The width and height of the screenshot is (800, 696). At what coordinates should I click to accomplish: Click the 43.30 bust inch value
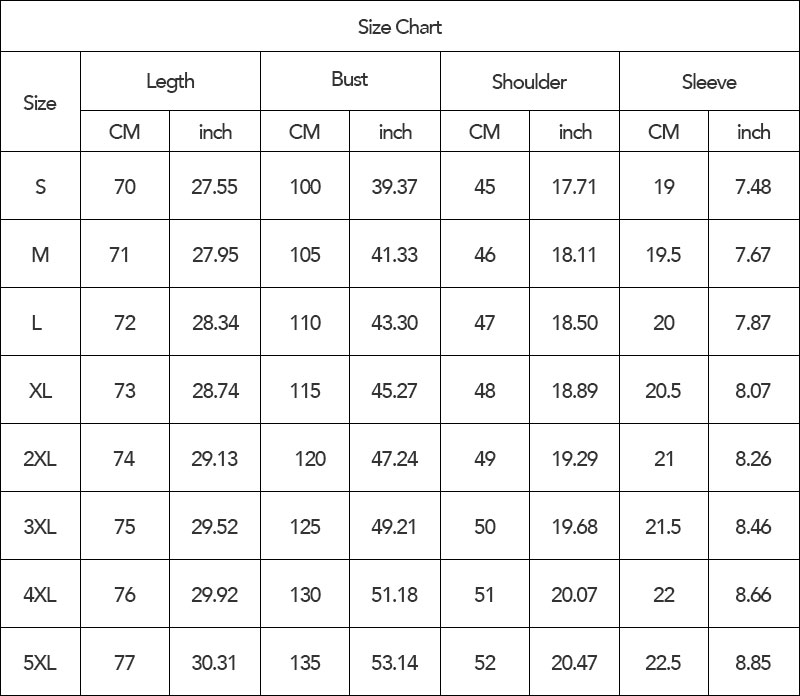pyautogui.click(x=394, y=322)
